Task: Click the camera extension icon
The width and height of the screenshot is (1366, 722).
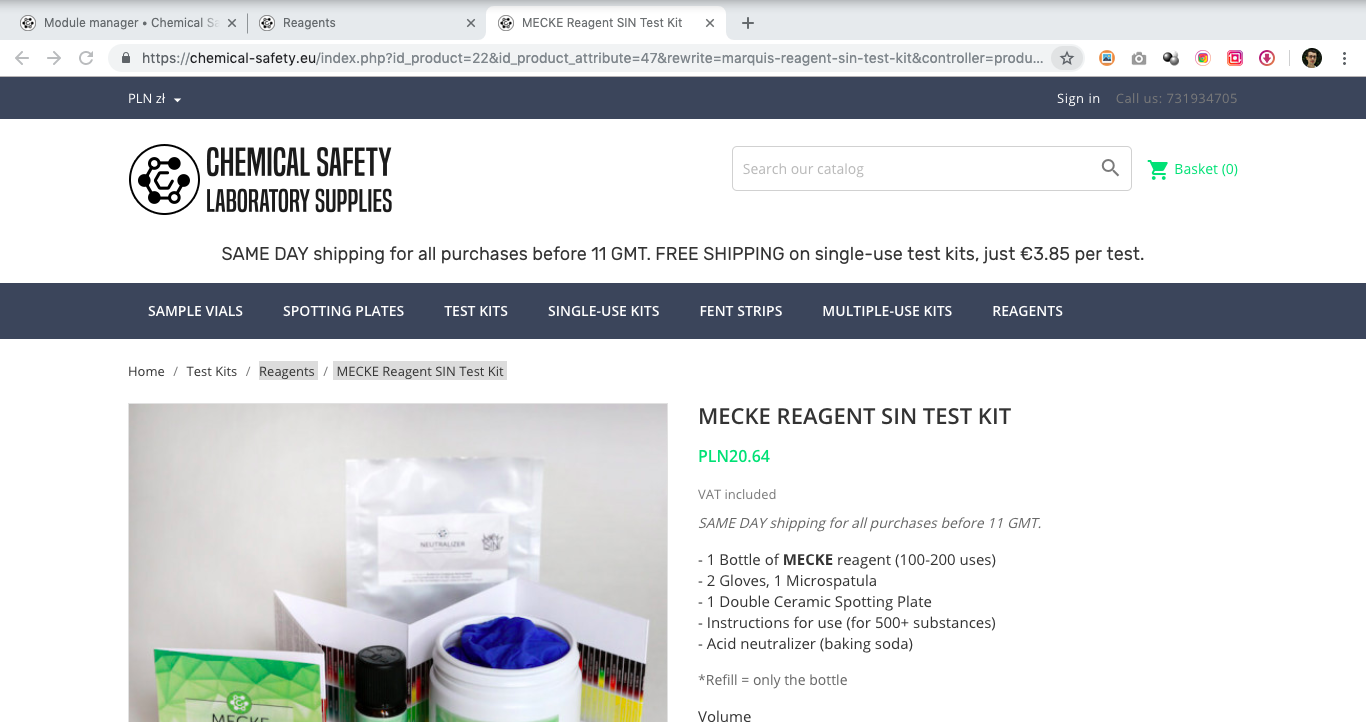Action: pos(1139,58)
